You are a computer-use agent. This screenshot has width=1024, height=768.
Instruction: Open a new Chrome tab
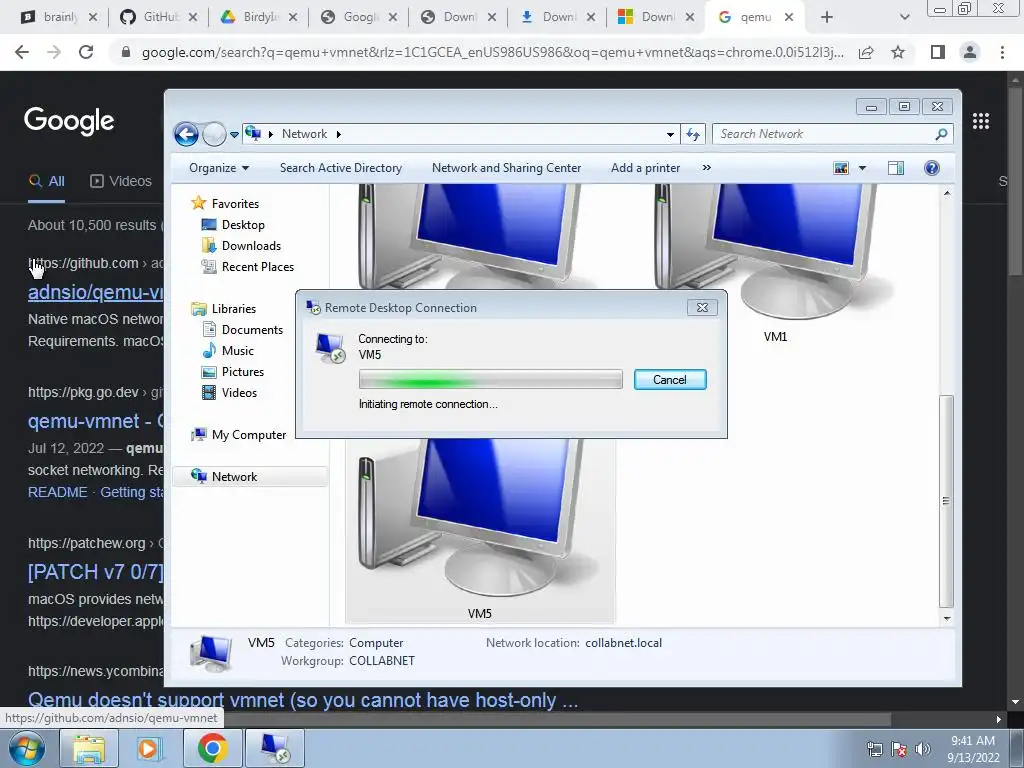click(x=827, y=18)
